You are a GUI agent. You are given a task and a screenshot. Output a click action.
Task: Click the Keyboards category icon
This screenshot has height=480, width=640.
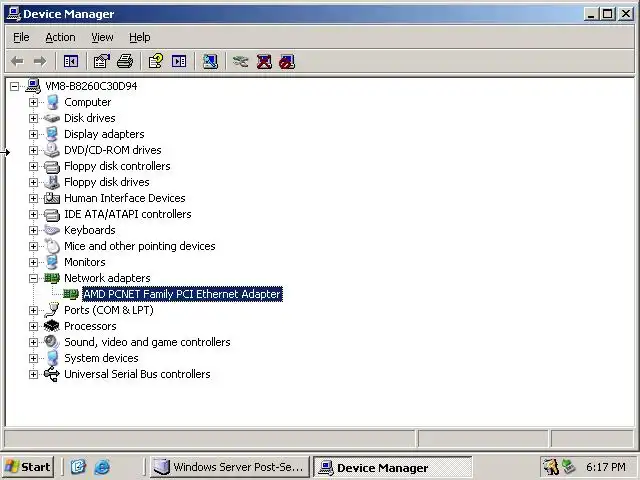click(x=52, y=230)
